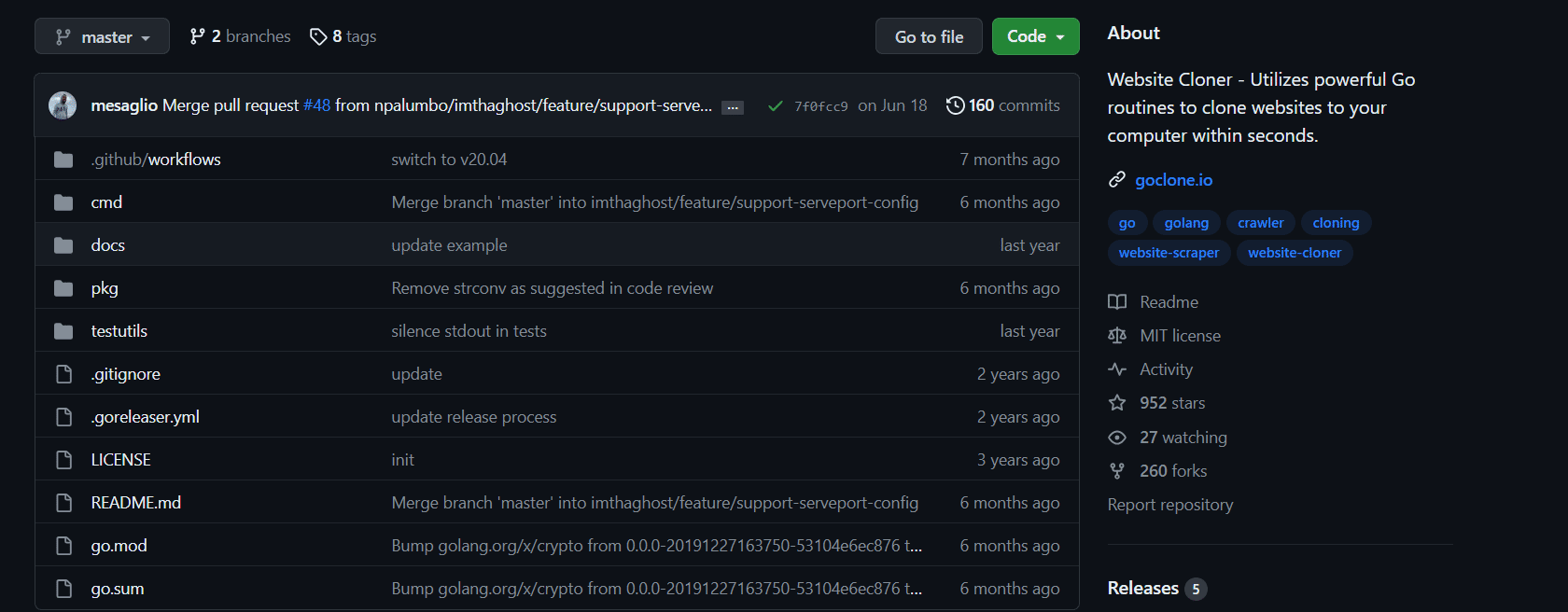Image resolution: width=1568 pixels, height=612 pixels.
Task: Click the mesaglio author avatar
Action: pos(63,105)
